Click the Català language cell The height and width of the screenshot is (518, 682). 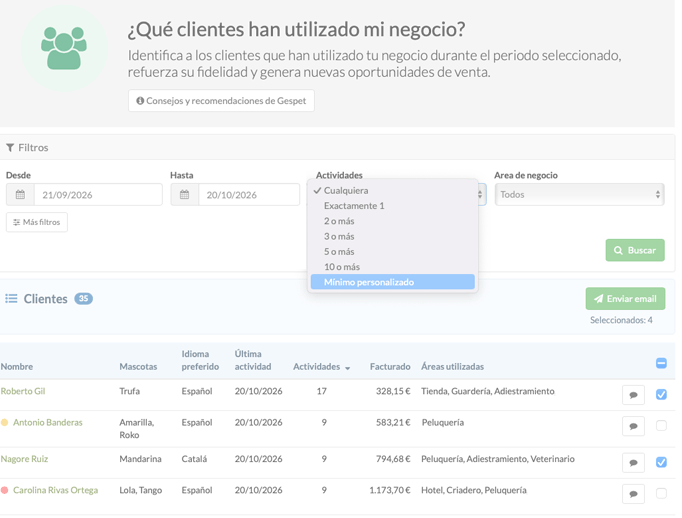tap(194, 459)
